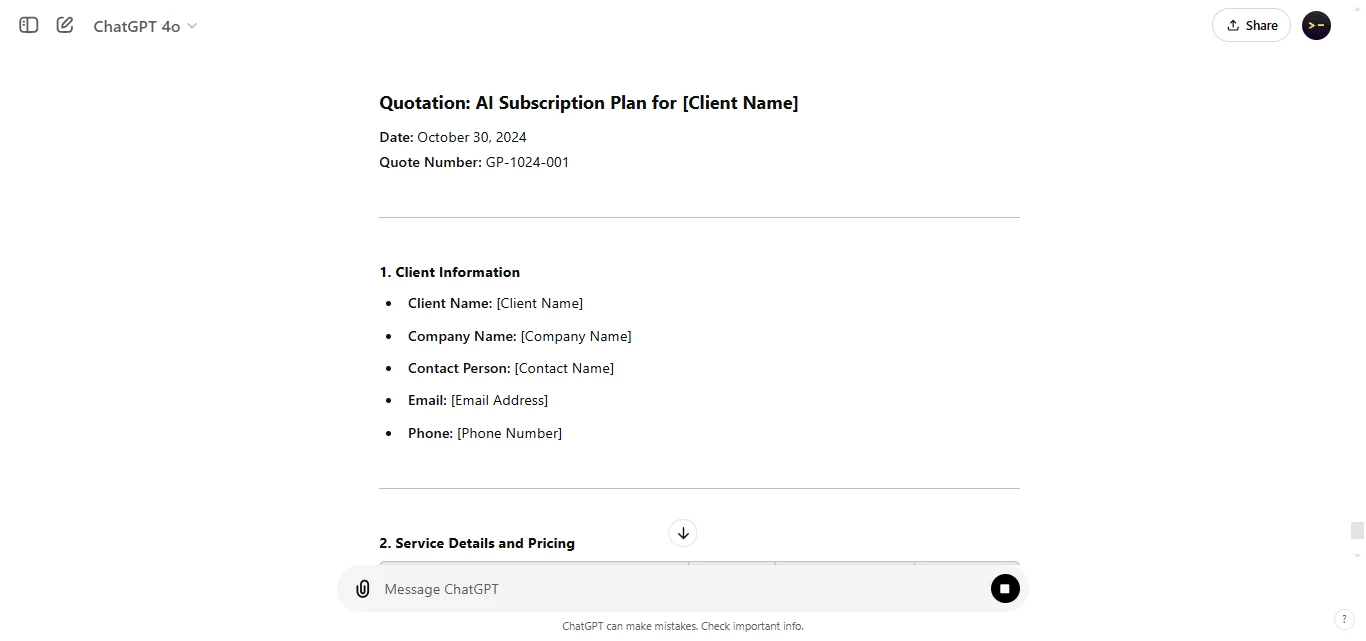Stop the current response generation
Viewport: 1366px width, 641px height.
click(1005, 588)
